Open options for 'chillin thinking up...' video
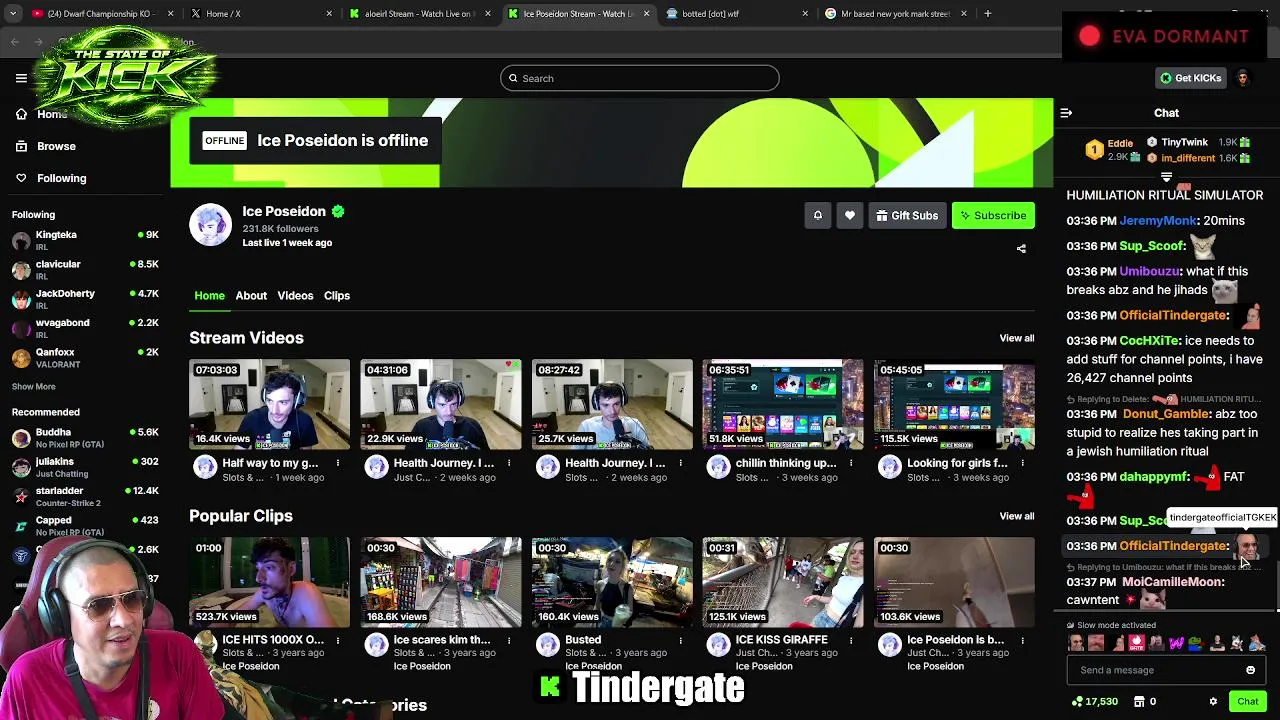Screen dimensions: 1280x720 click(x=851, y=463)
